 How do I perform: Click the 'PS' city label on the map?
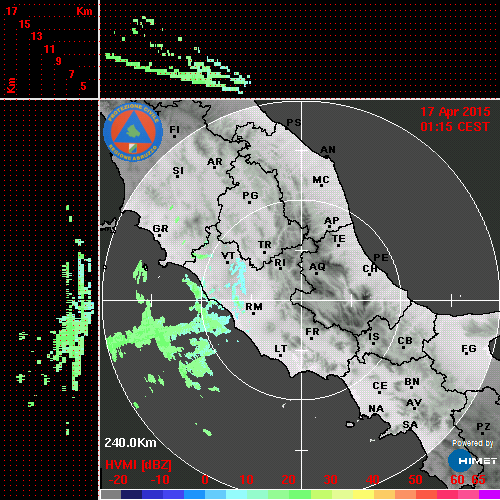point(294,123)
